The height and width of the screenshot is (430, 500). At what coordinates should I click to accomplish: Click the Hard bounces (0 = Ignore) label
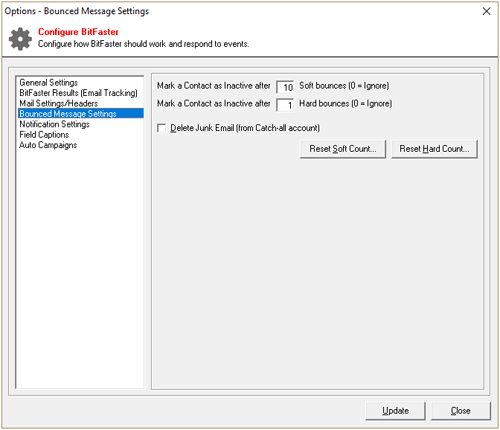tap(345, 103)
